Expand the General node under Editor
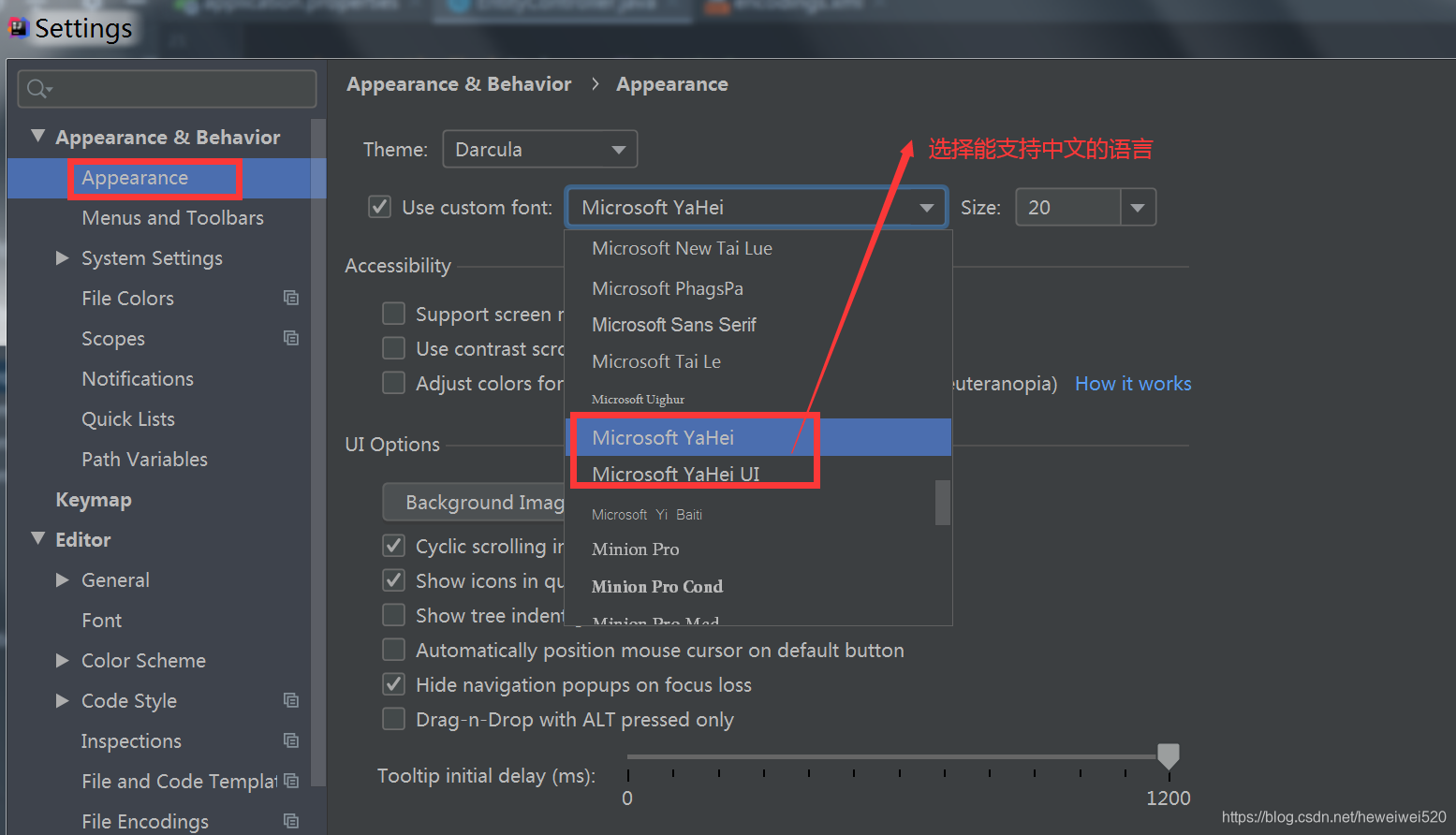This screenshot has width=1456, height=835. pyautogui.click(x=63, y=579)
